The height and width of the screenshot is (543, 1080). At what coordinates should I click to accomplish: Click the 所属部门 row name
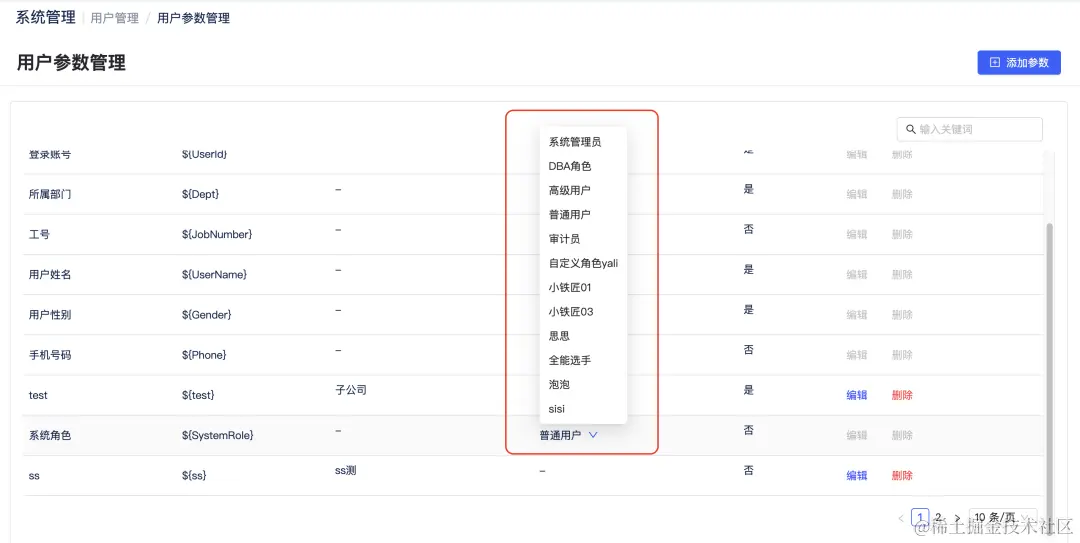(50, 194)
